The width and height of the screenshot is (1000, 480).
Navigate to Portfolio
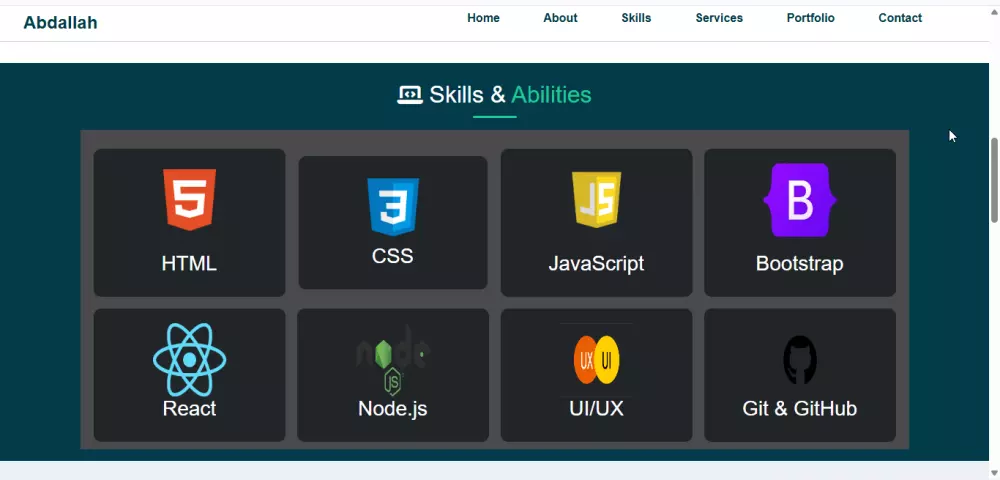tap(811, 18)
